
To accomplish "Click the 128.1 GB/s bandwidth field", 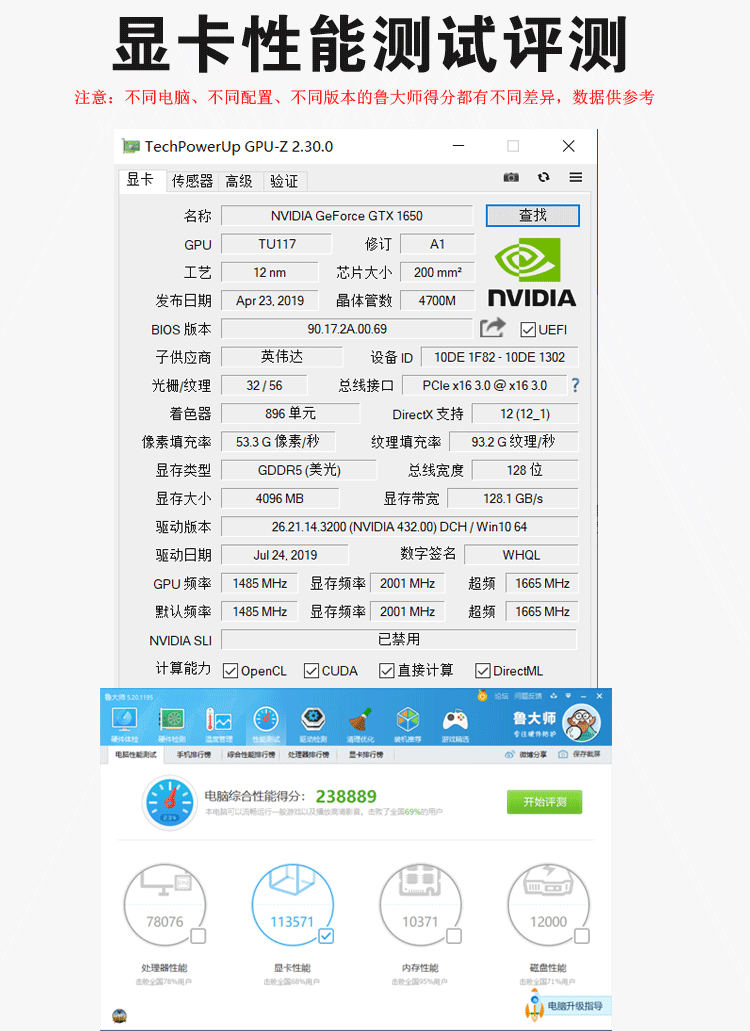I will pos(513,498).
